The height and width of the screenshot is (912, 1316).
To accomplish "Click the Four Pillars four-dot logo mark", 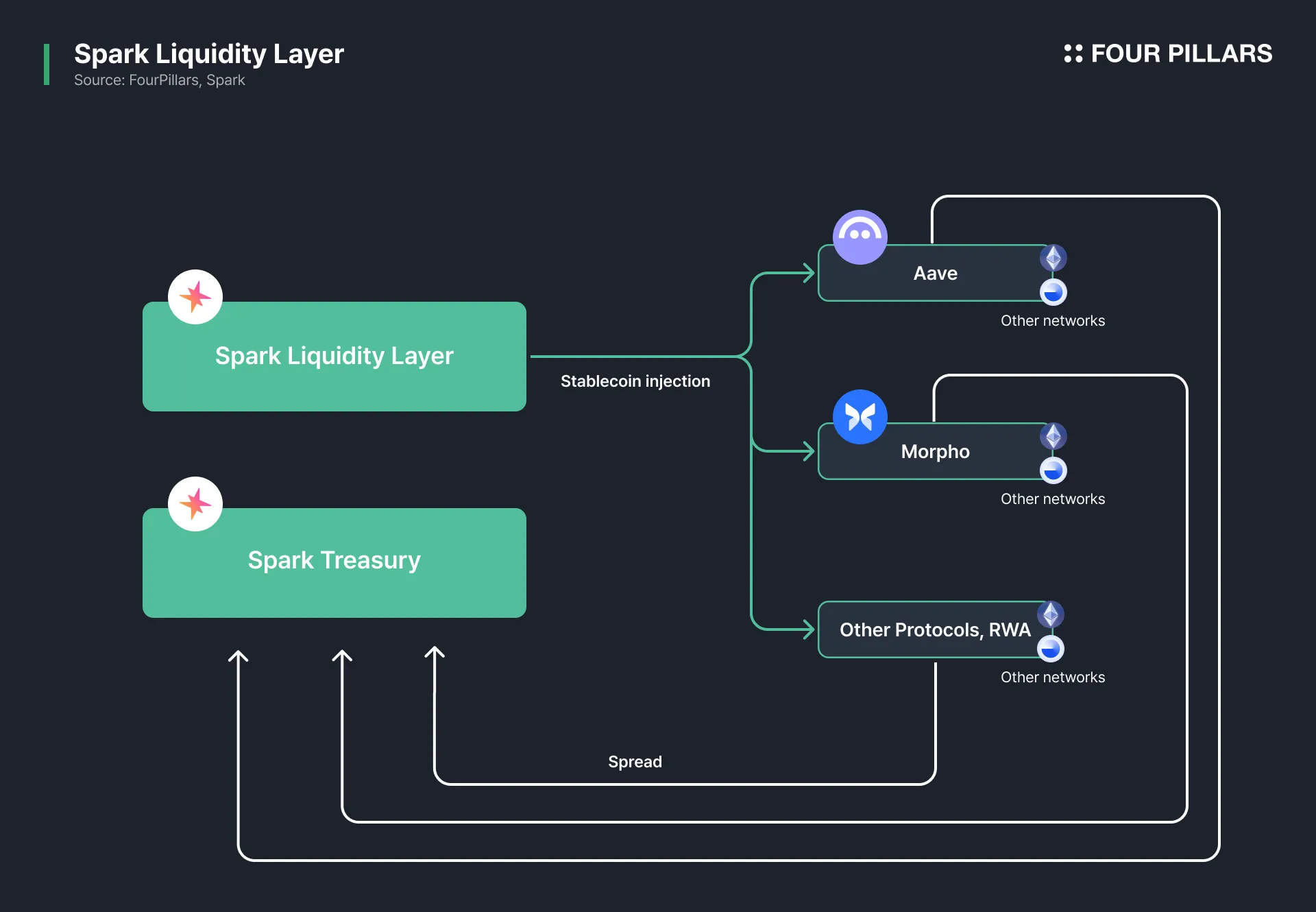I will click(x=1073, y=53).
